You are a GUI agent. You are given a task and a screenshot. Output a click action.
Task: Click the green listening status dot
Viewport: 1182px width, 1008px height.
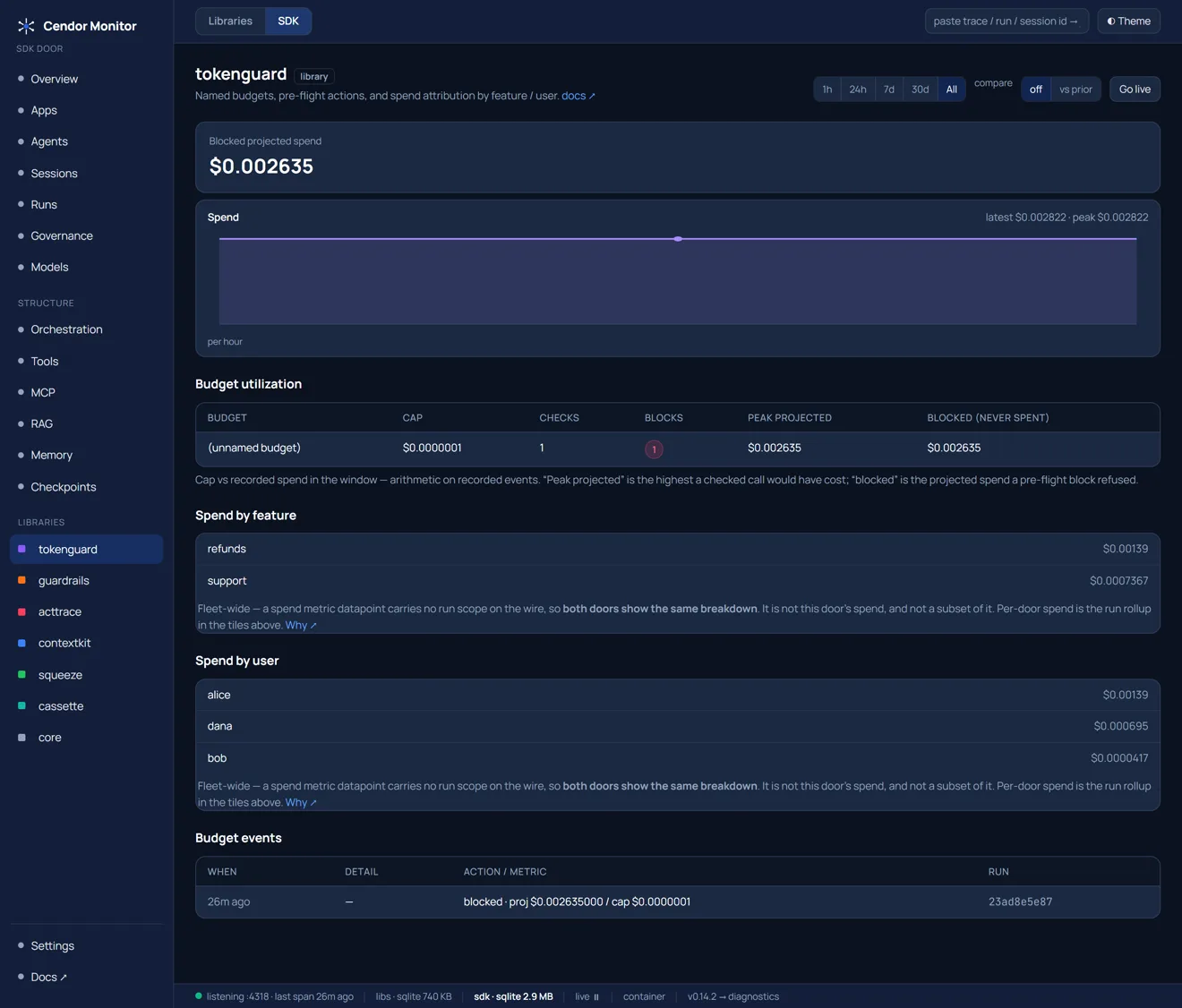click(199, 995)
